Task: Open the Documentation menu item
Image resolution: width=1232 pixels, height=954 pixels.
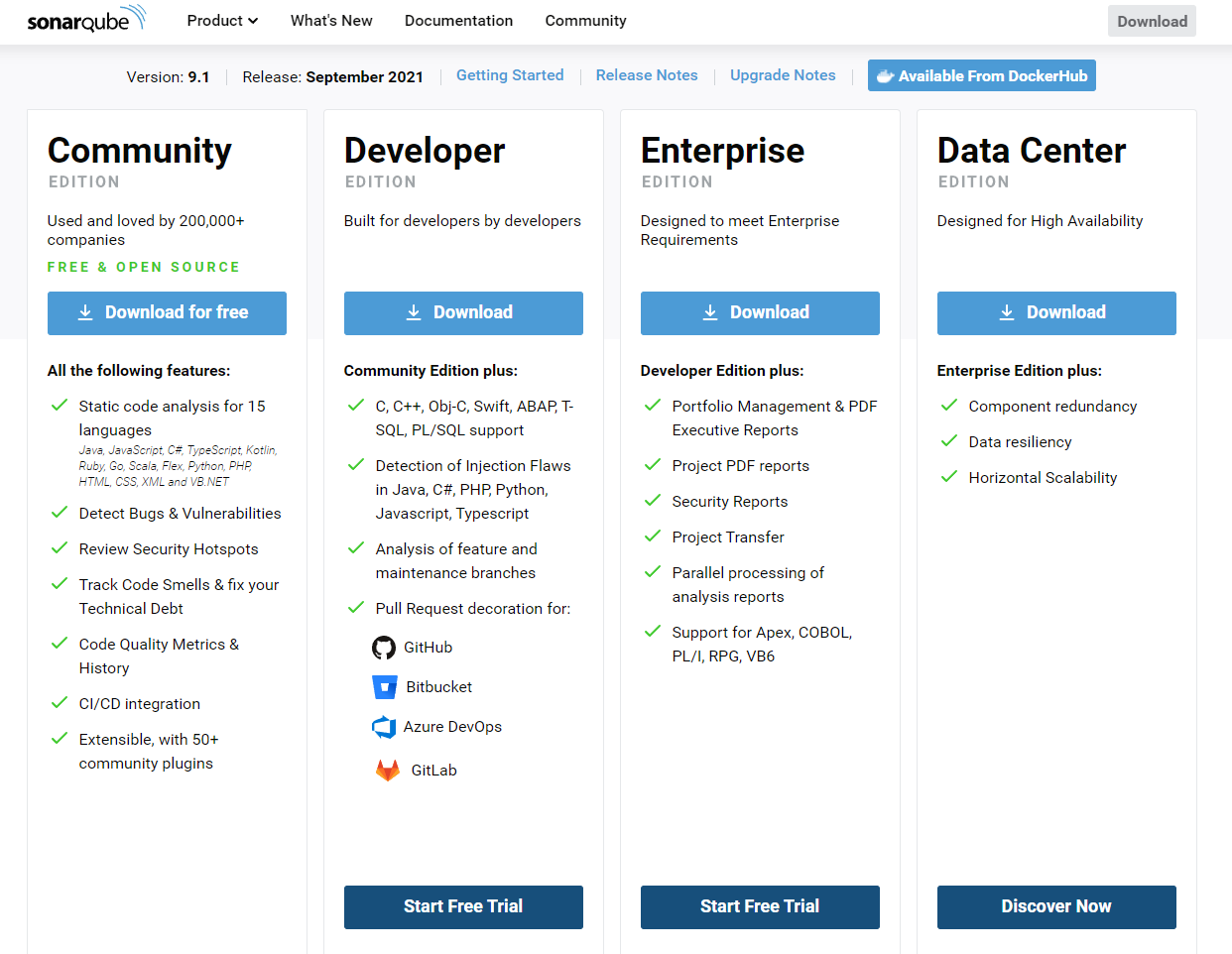Action: tap(458, 21)
